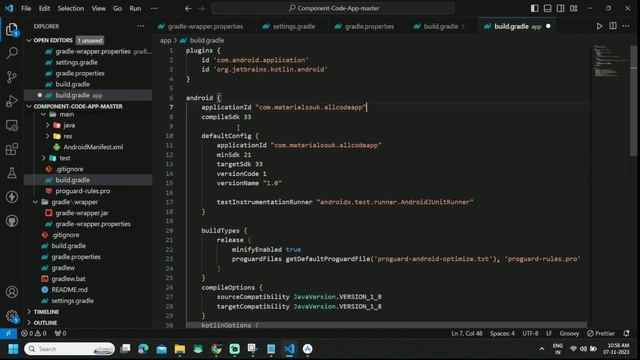This screenshot has height=360, width=640.
Task: Open the View menu
Action: tap(98, 8)
